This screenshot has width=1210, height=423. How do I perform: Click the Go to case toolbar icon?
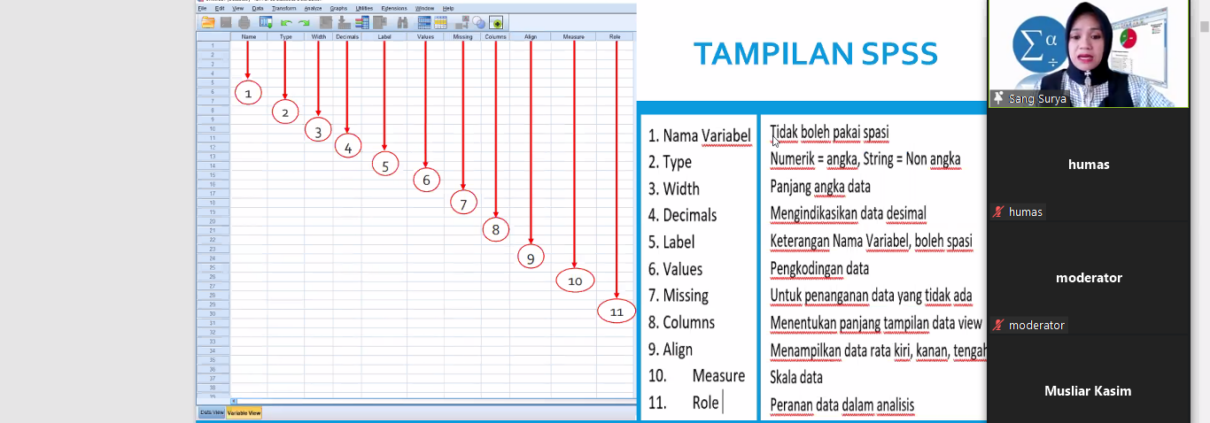click(326, 22)
